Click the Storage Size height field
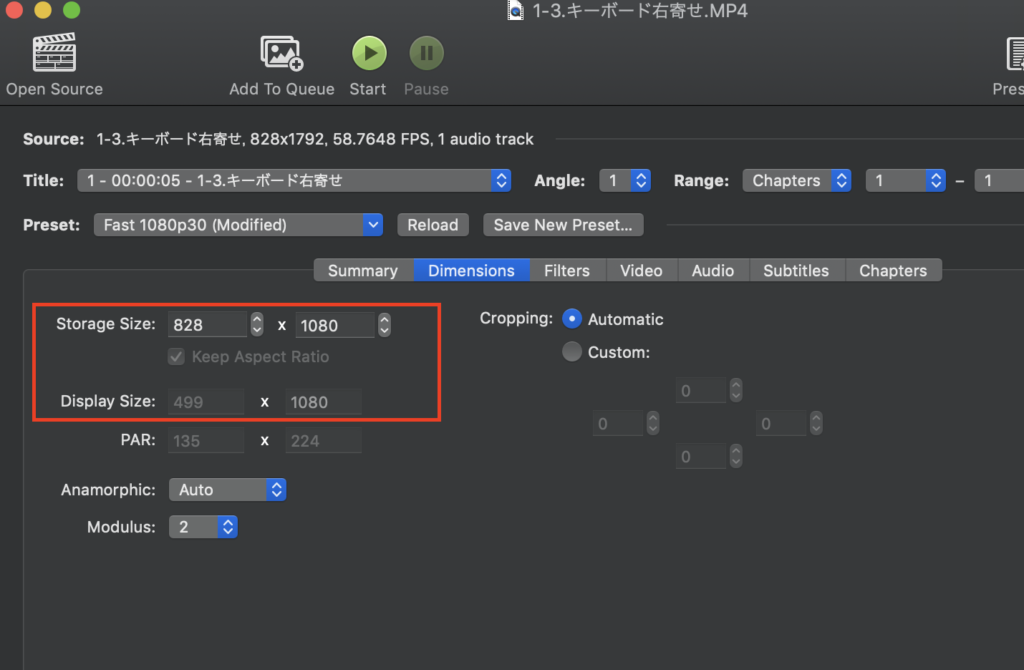The height and width of the screenshot is (670, 1024). point(335,325)
